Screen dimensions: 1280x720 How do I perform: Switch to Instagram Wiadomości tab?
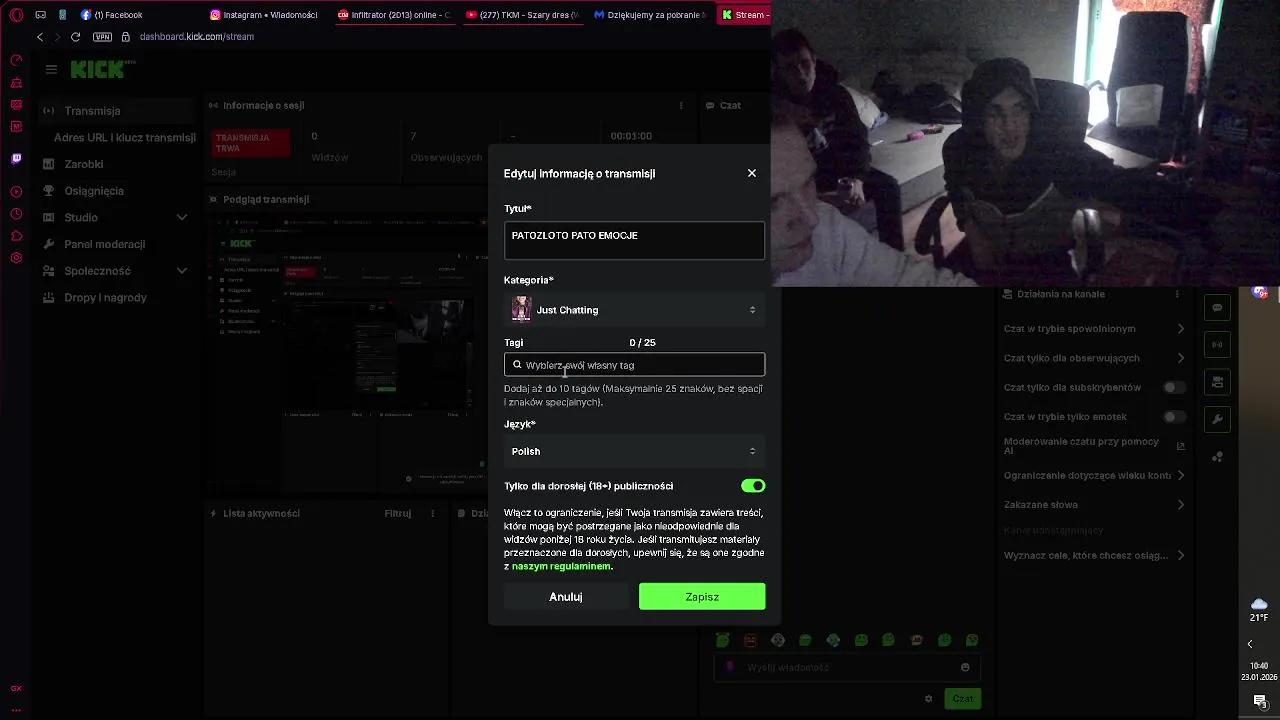coord(264,15)
